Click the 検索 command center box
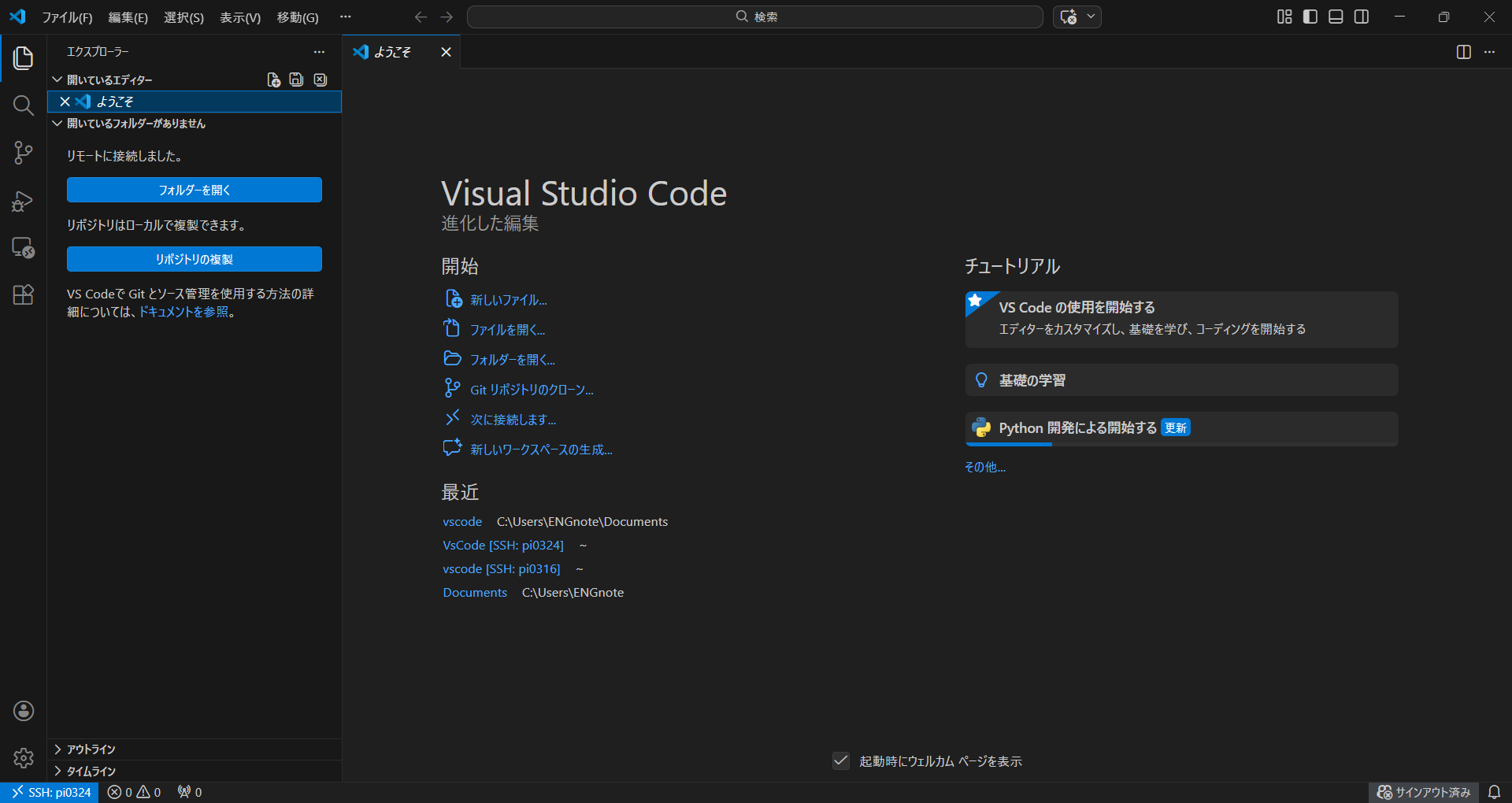 click(x=754, y=17)
